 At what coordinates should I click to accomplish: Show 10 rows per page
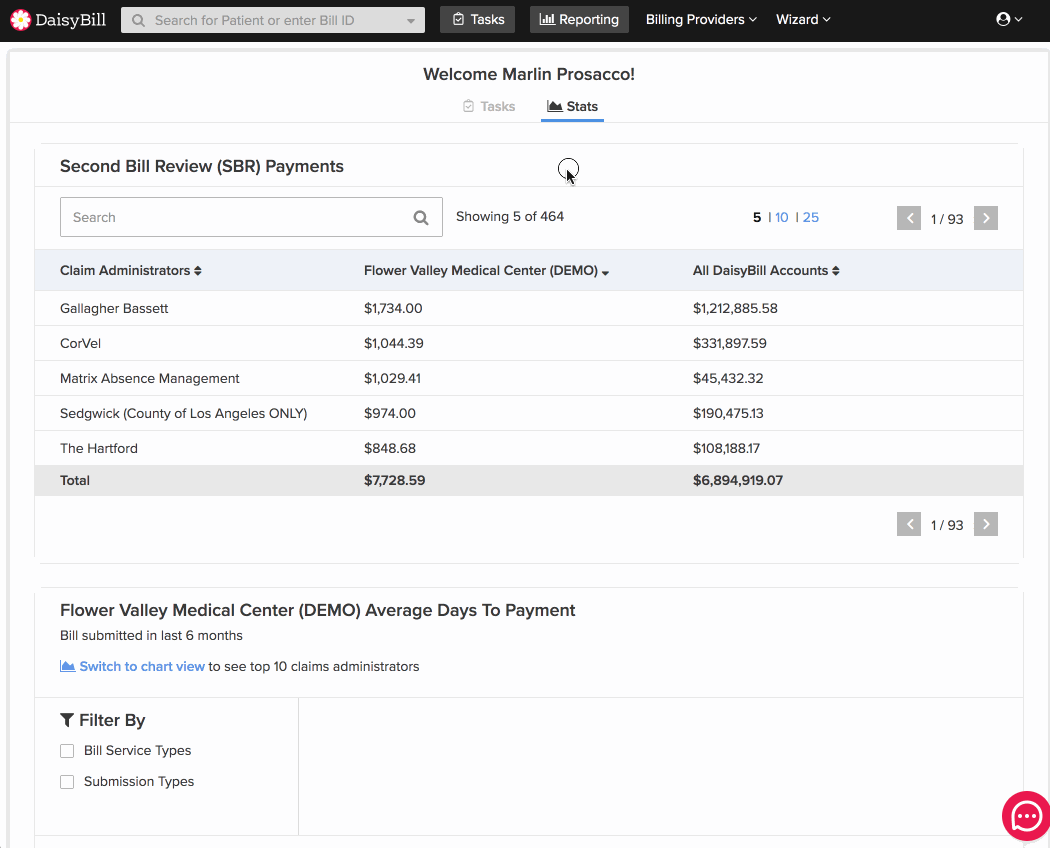pyautogui.click(x=781, y=217)
